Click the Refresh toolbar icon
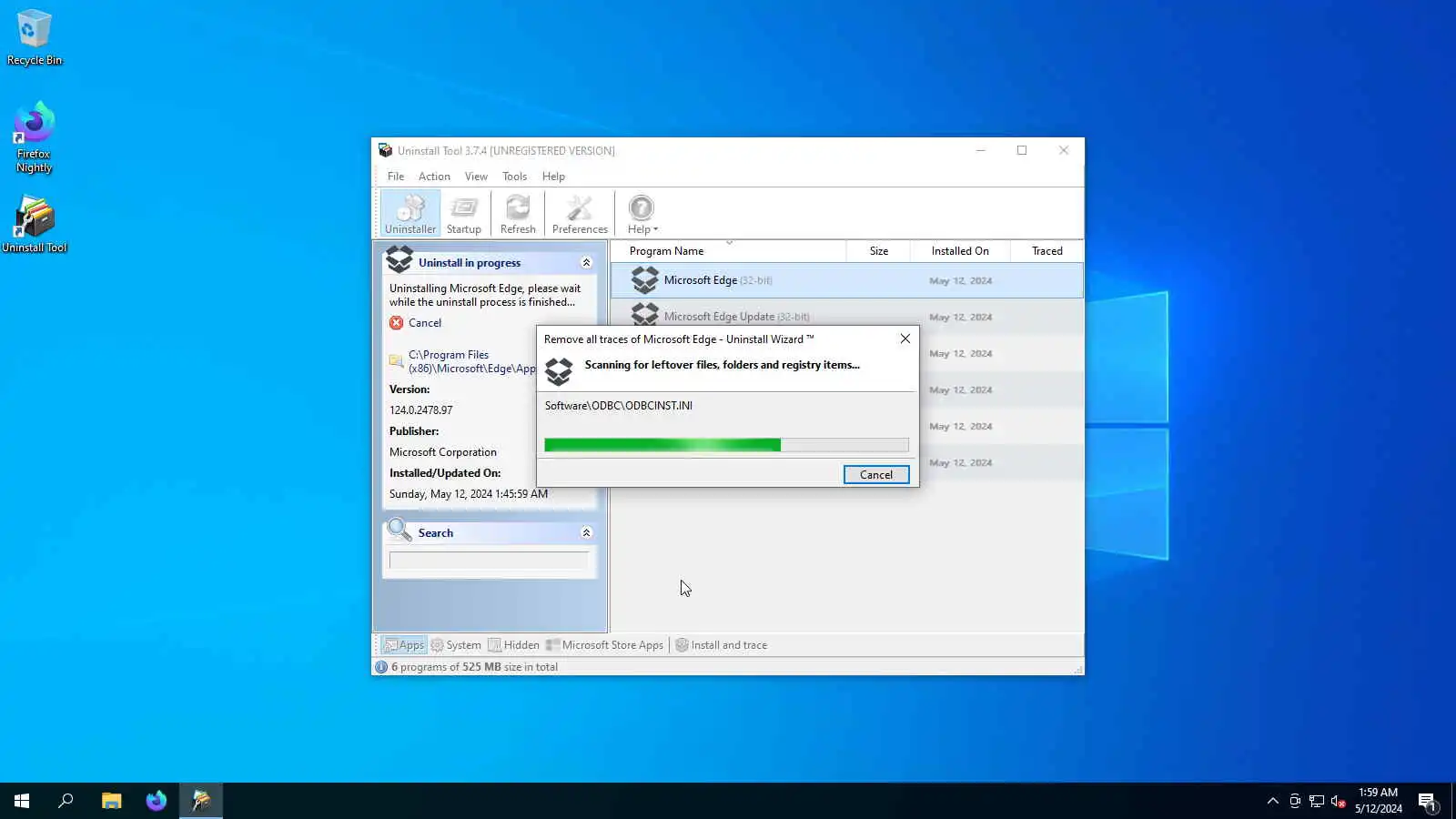Image resolution: width=1456 pixels, height=819 pixels. coord(518,214)
